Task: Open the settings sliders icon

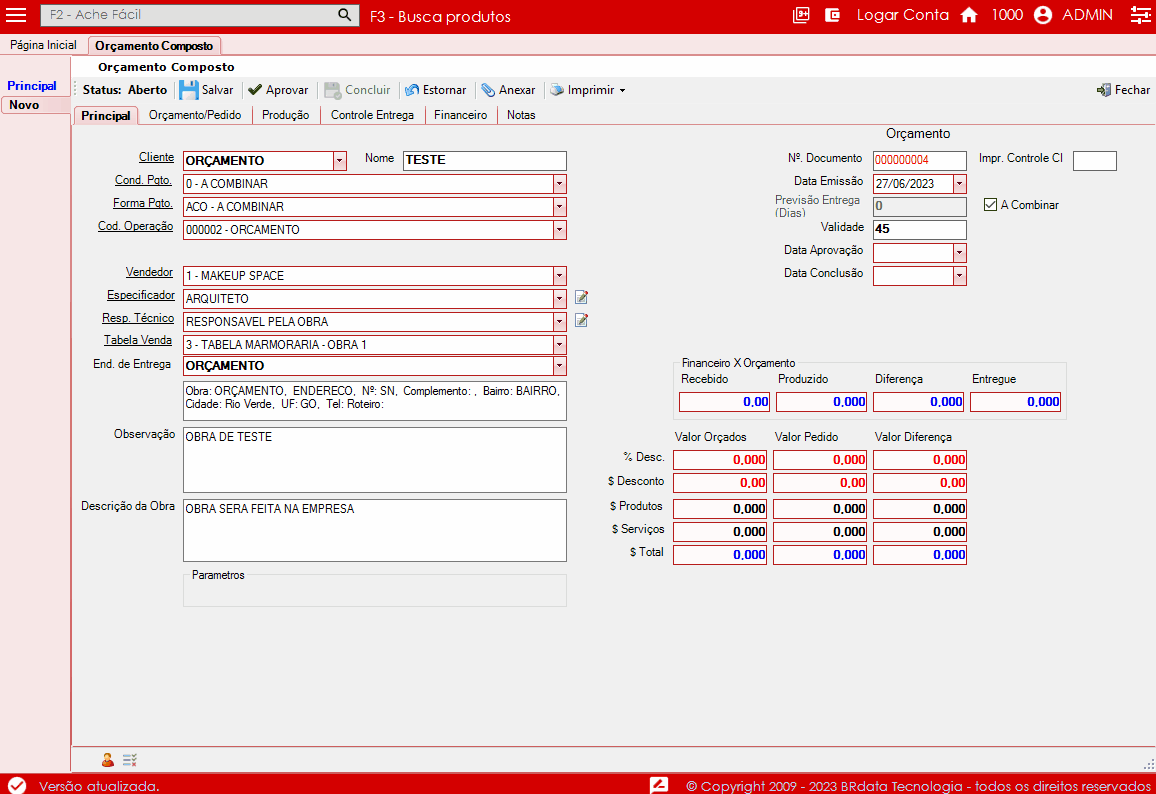Action: click(x=1140, y=15)
